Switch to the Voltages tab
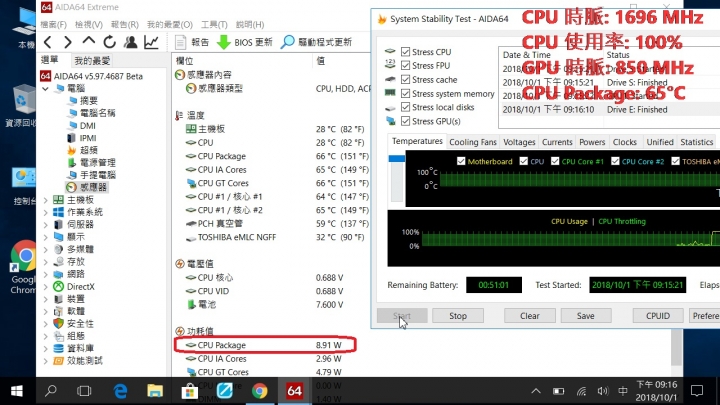This screenshot has height=405, width=720. (x=519, y=142)
